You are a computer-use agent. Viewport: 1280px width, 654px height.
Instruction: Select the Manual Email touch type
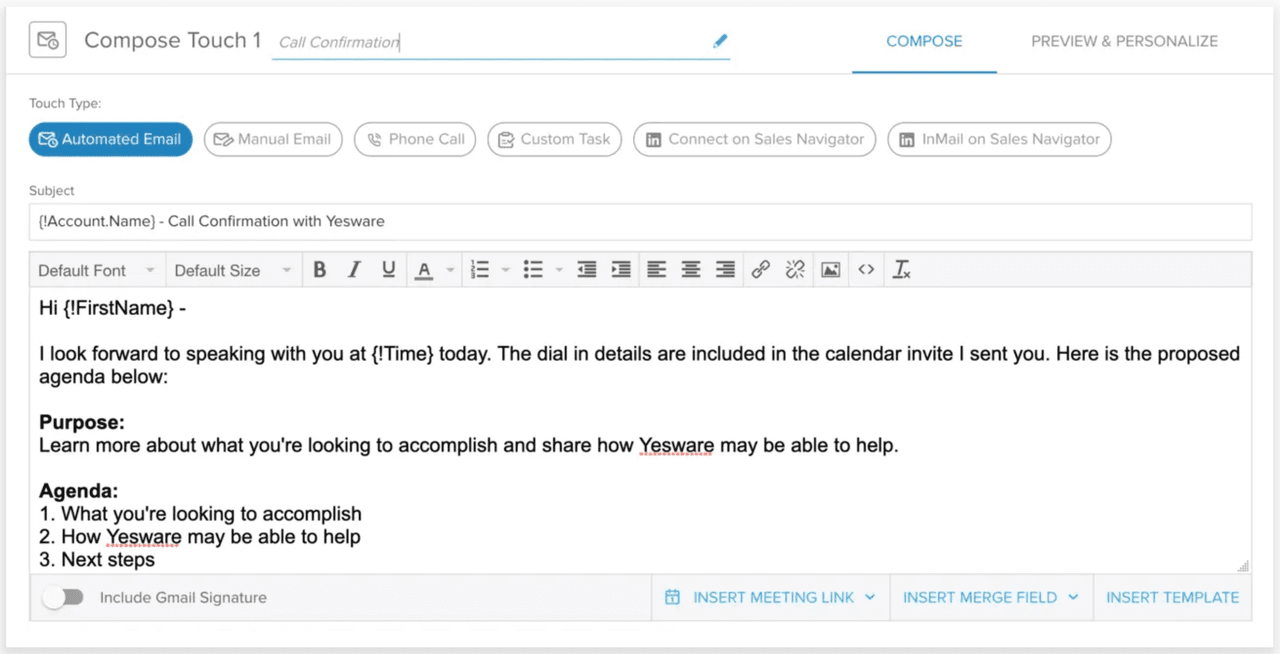click(272, 139)
